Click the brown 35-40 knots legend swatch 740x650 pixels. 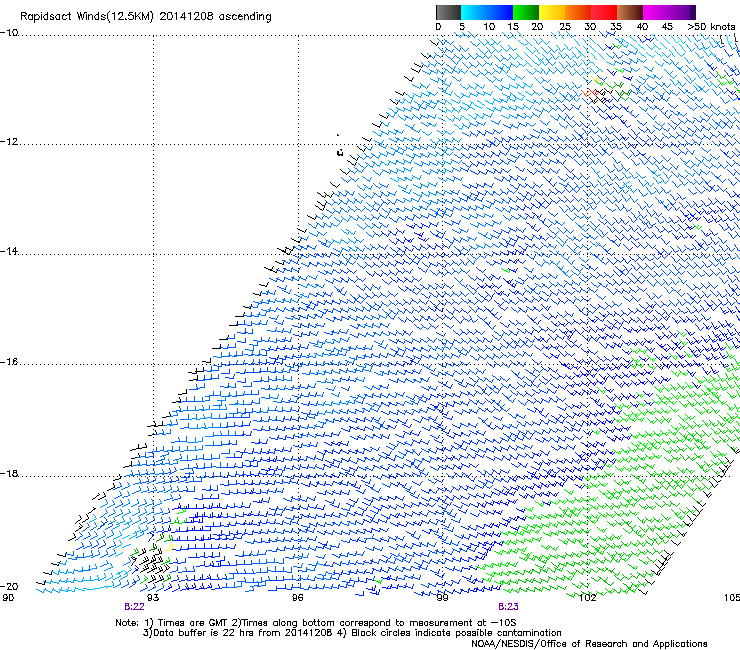tap(630, 12)
